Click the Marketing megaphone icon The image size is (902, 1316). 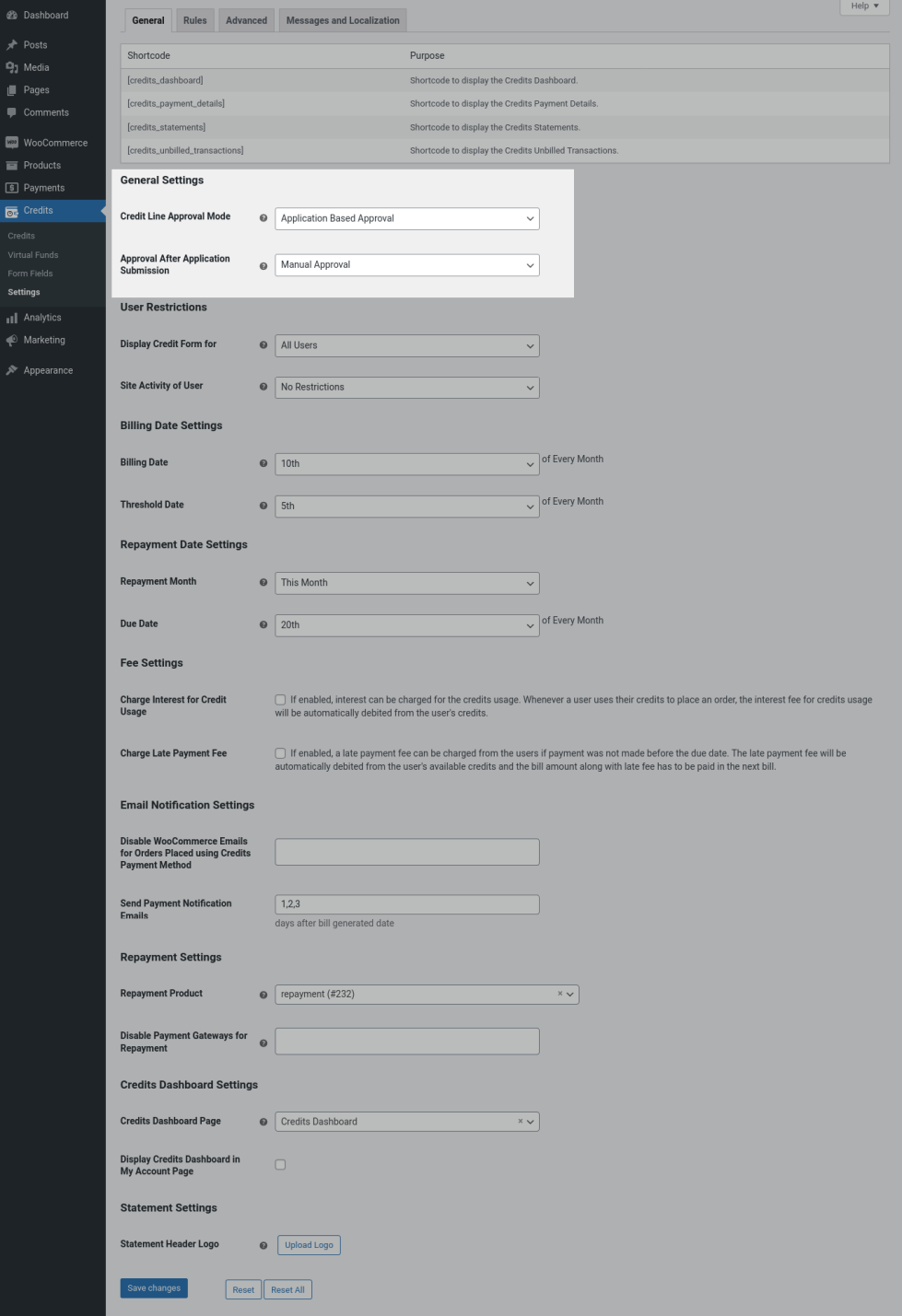12,340
